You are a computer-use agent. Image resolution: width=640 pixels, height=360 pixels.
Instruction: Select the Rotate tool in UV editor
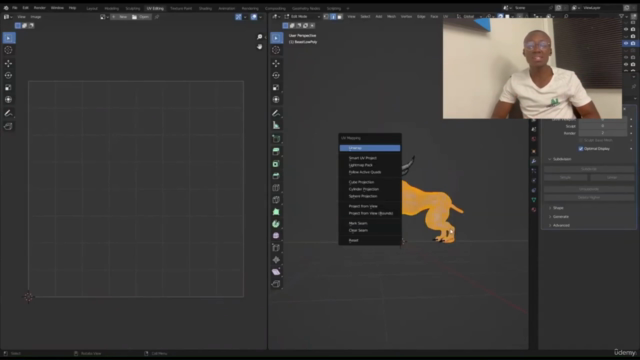(9, 76)
